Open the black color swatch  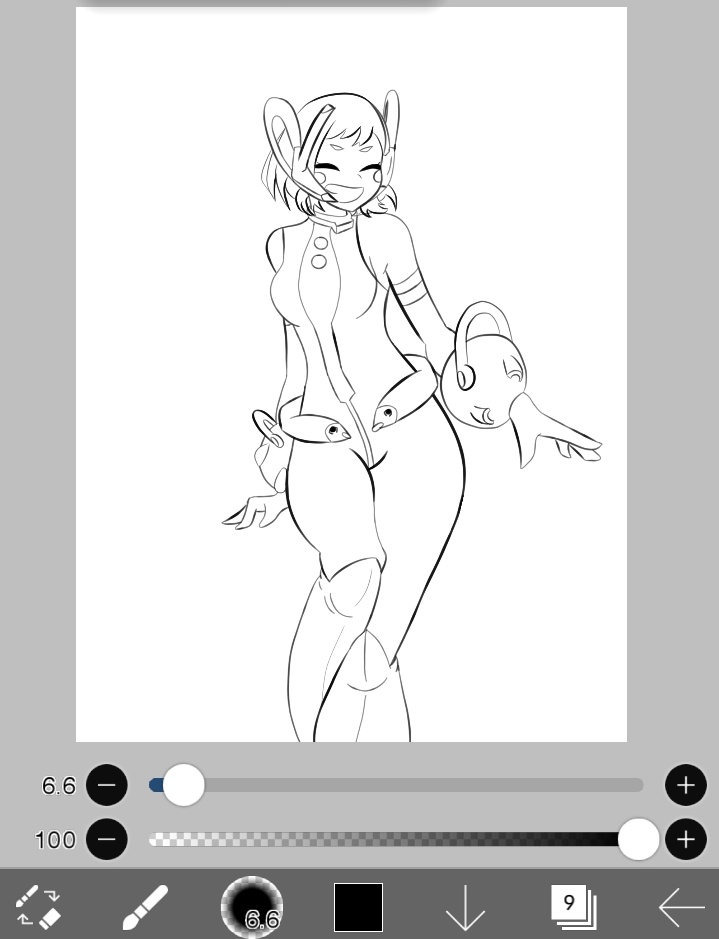tap(358, 907)
